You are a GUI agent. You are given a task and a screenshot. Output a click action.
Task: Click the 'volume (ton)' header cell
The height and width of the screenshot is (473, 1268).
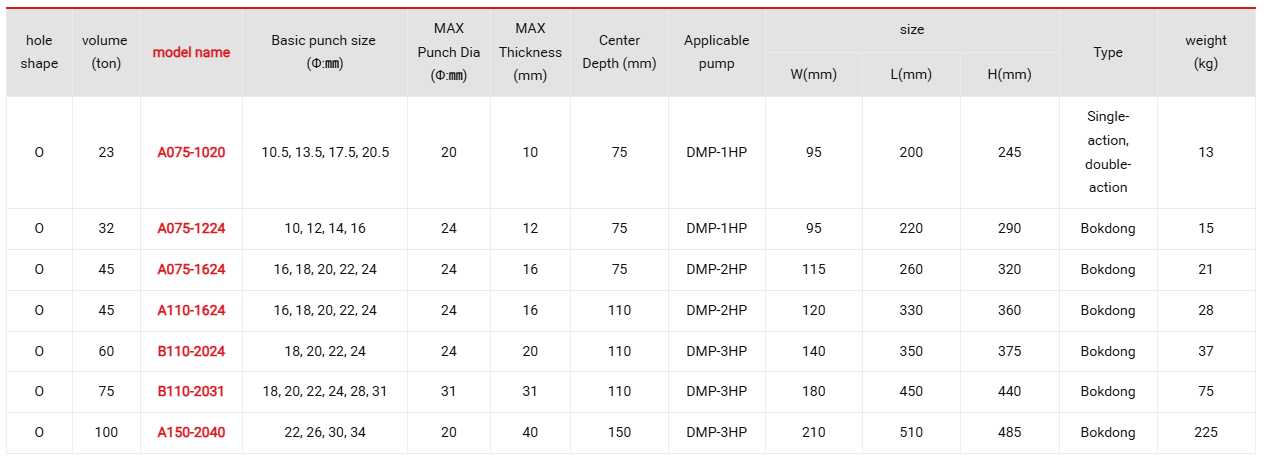[105, 52]
